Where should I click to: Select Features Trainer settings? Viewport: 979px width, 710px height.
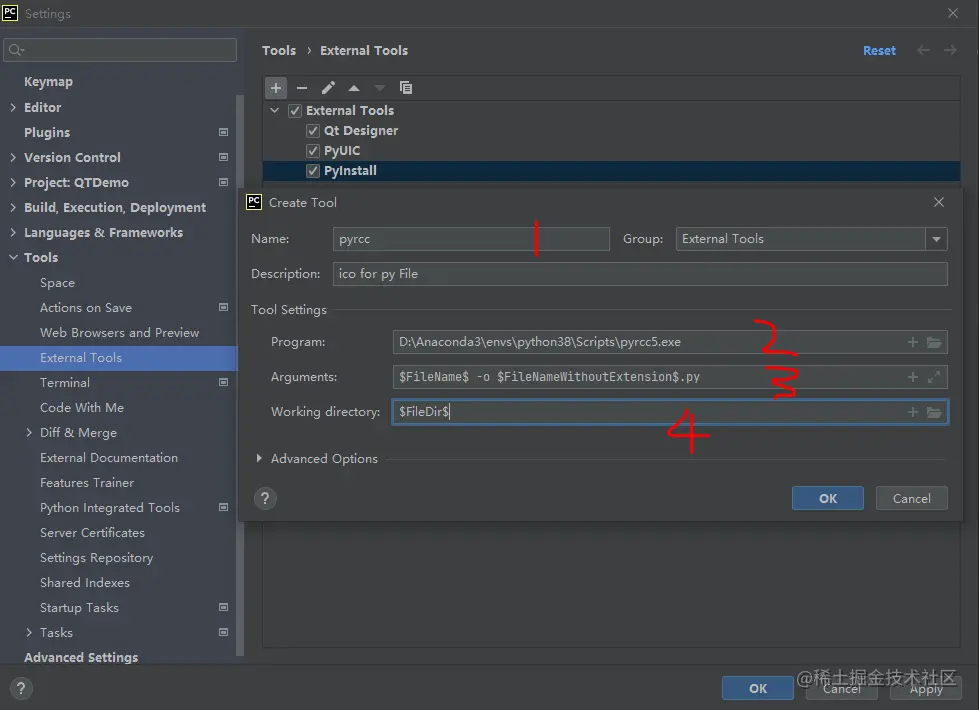point(87,482)
